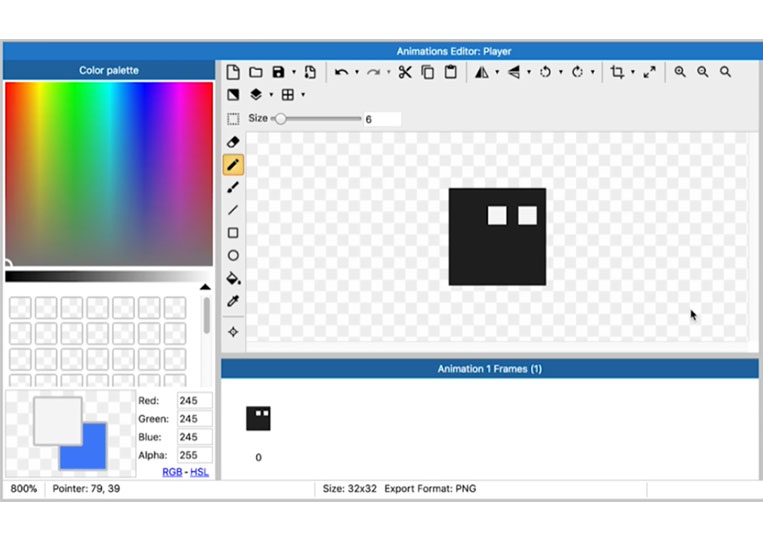Switch to HSL color mode link
The image size is (763, 541).
(200, 472)
